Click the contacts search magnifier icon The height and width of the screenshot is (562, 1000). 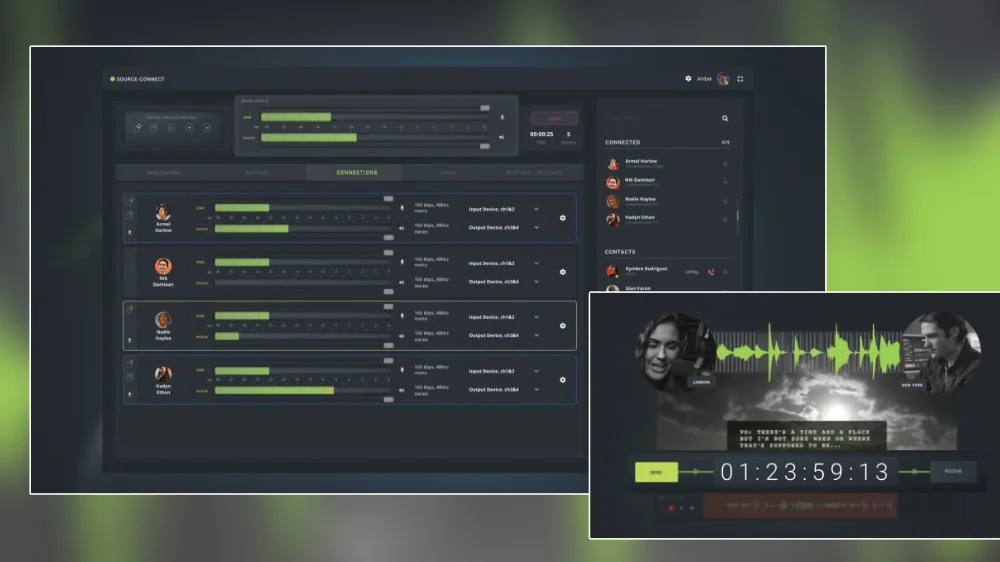pos(725,118)
